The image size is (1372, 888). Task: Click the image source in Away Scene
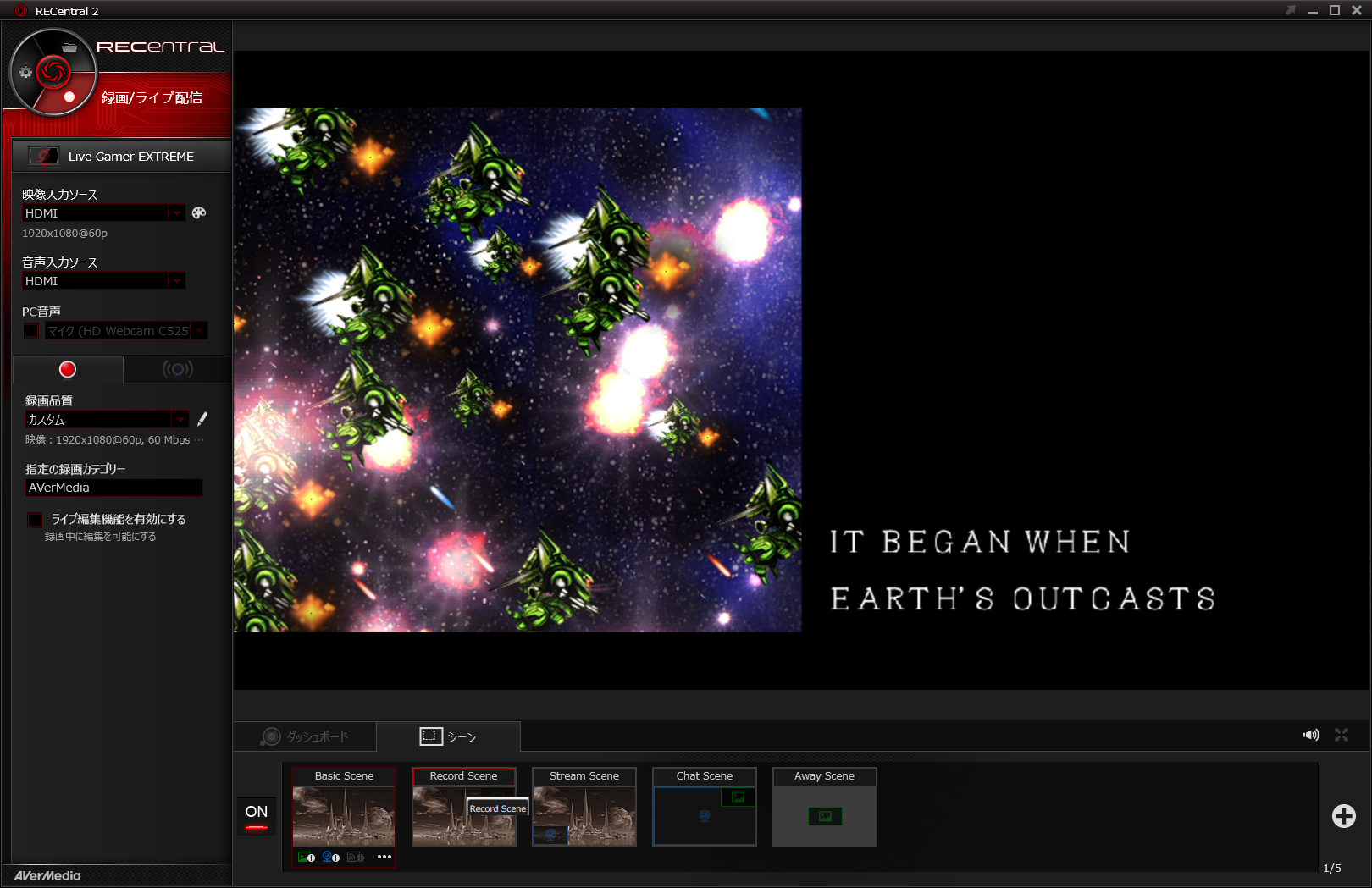click(x=825, y=816)
